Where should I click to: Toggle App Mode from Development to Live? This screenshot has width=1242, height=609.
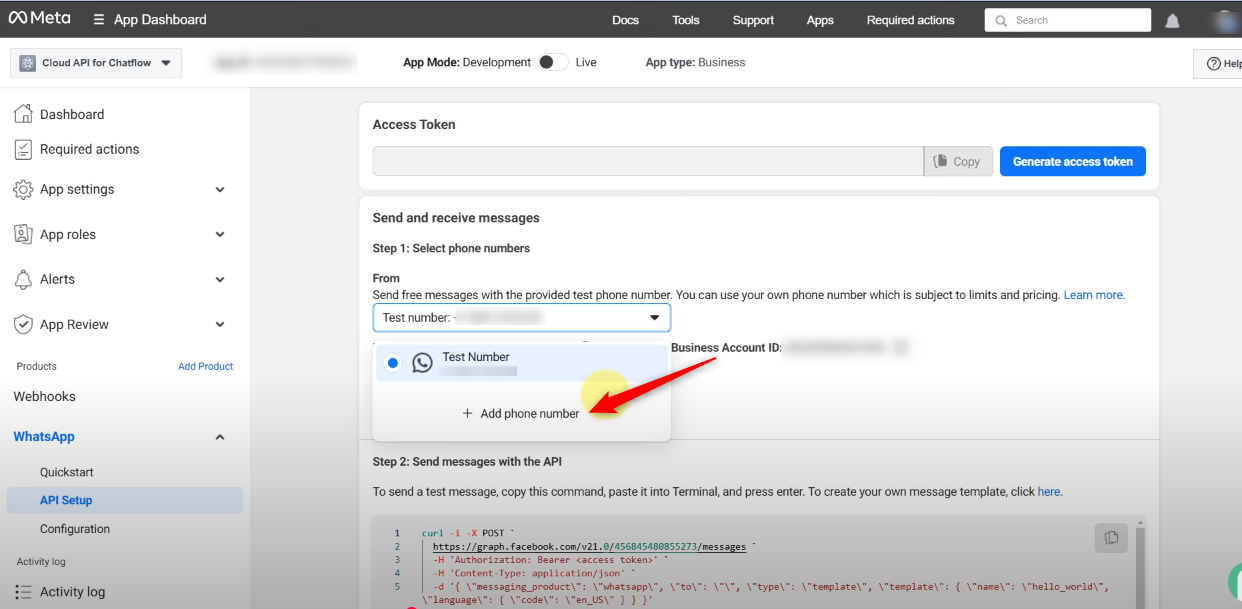point(552,62)
